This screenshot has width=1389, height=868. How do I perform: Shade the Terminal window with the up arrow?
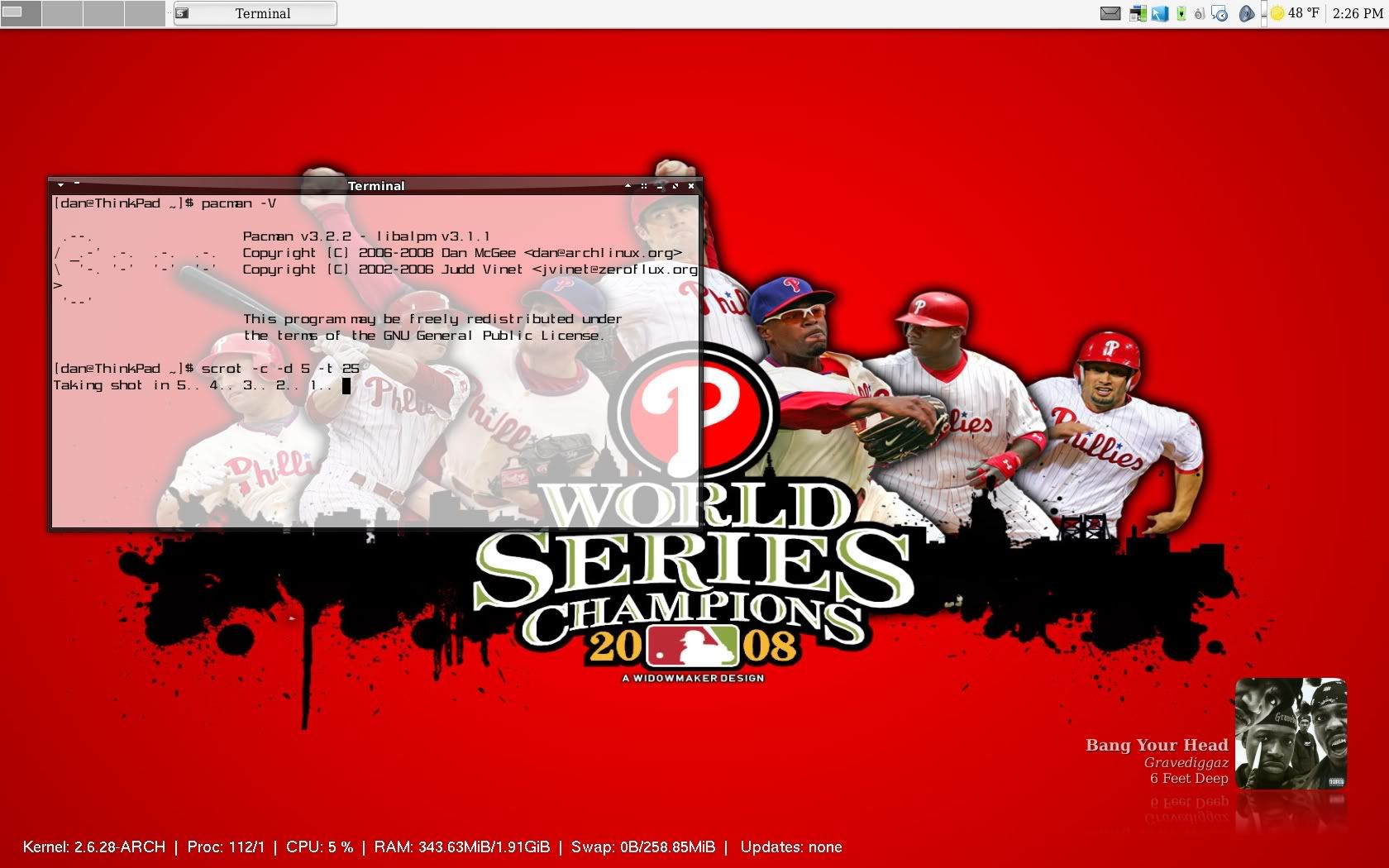(x=628, y=186)
